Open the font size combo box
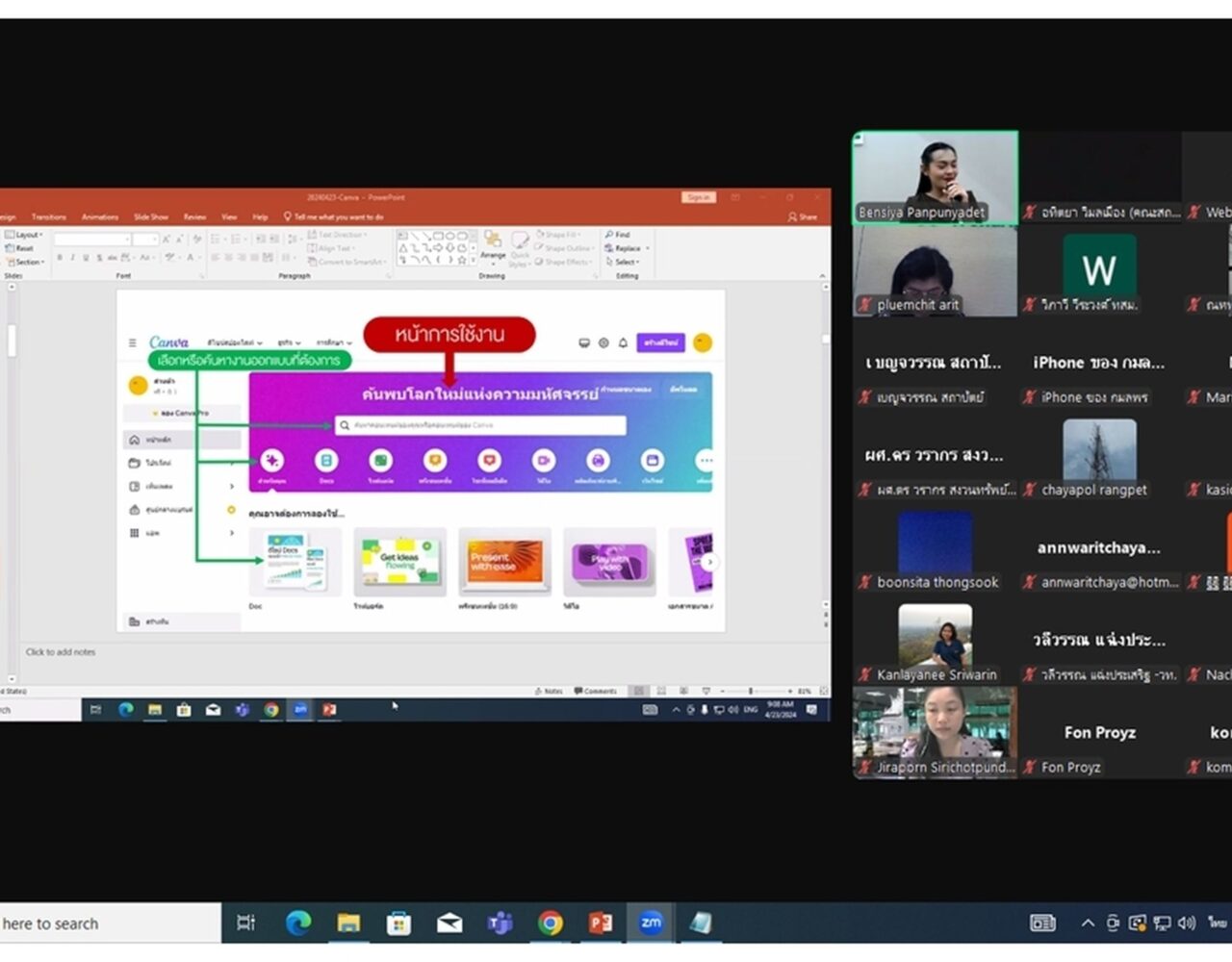Image resolution: width=1232 pixels, height=962 pixels. [145, 239]
